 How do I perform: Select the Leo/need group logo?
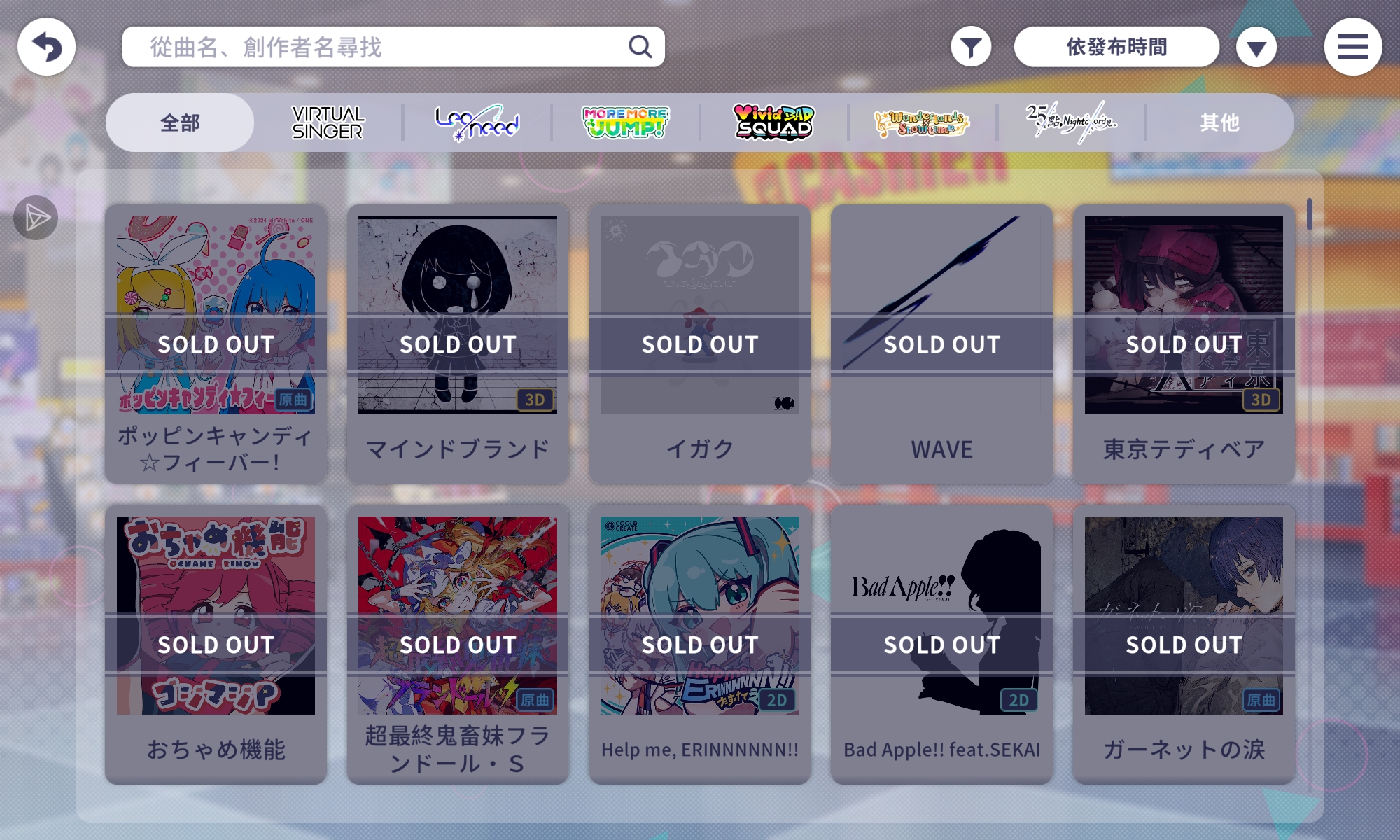[477, 123]
